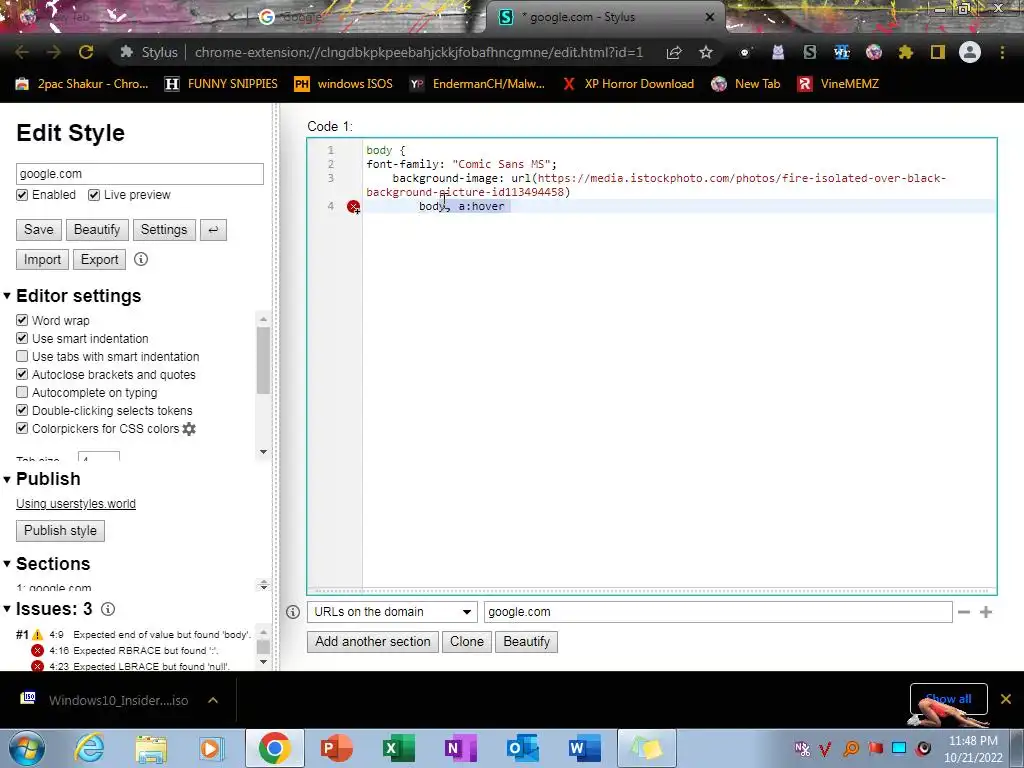Toggle the browser side panel icon
The width and height of the screenshot is (1024, 768).
[938, 52]
